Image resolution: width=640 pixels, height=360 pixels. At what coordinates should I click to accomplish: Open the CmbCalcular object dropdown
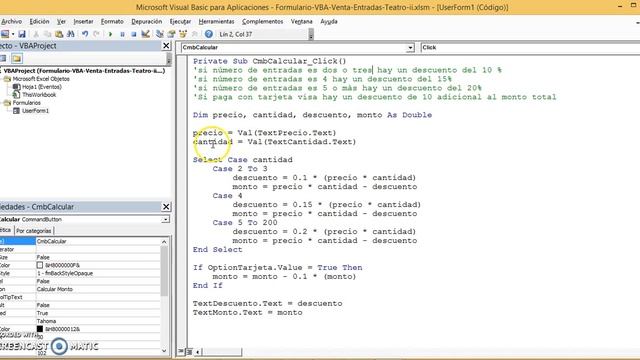(x=410, y=48)
